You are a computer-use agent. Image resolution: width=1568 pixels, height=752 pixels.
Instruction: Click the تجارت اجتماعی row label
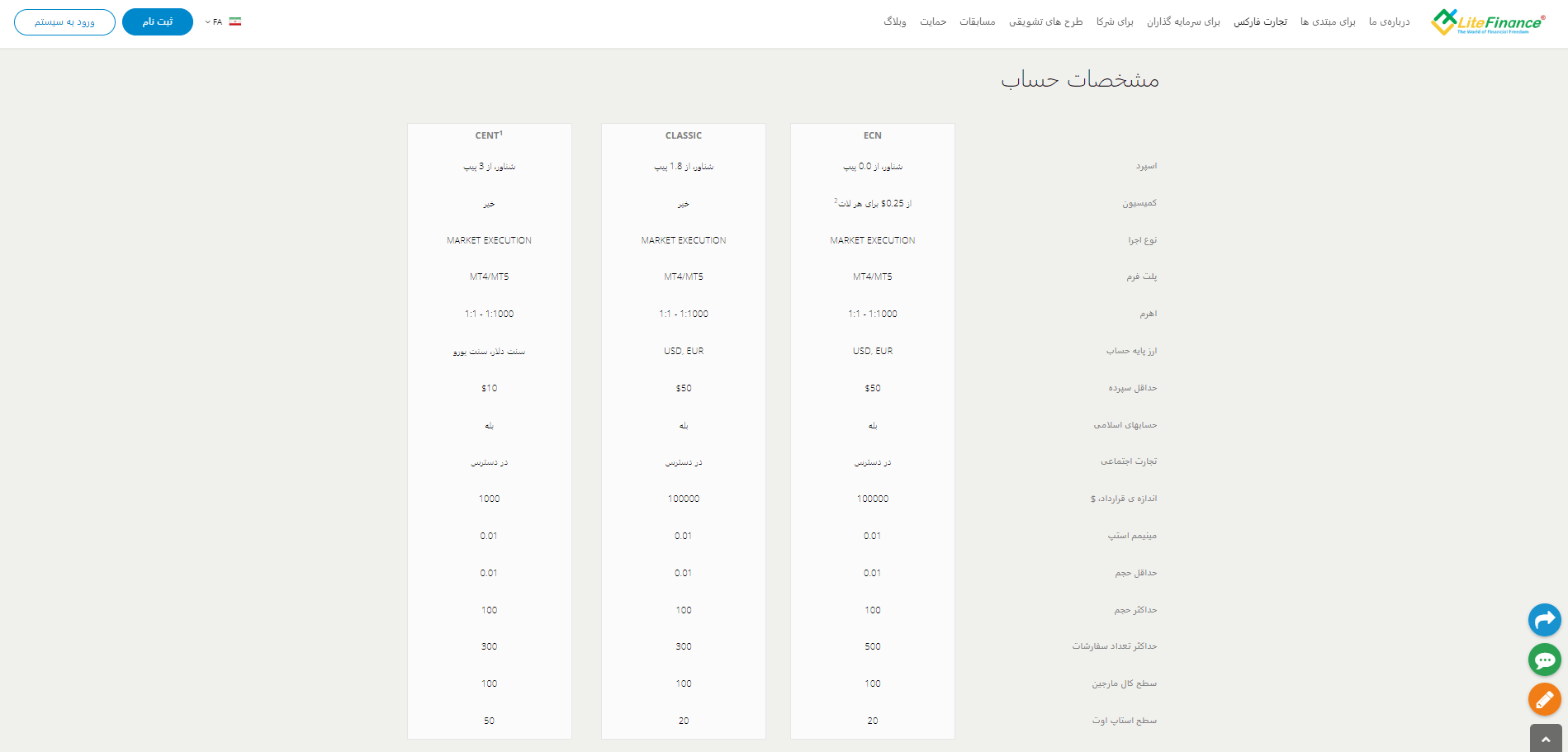click(1129, 461)
